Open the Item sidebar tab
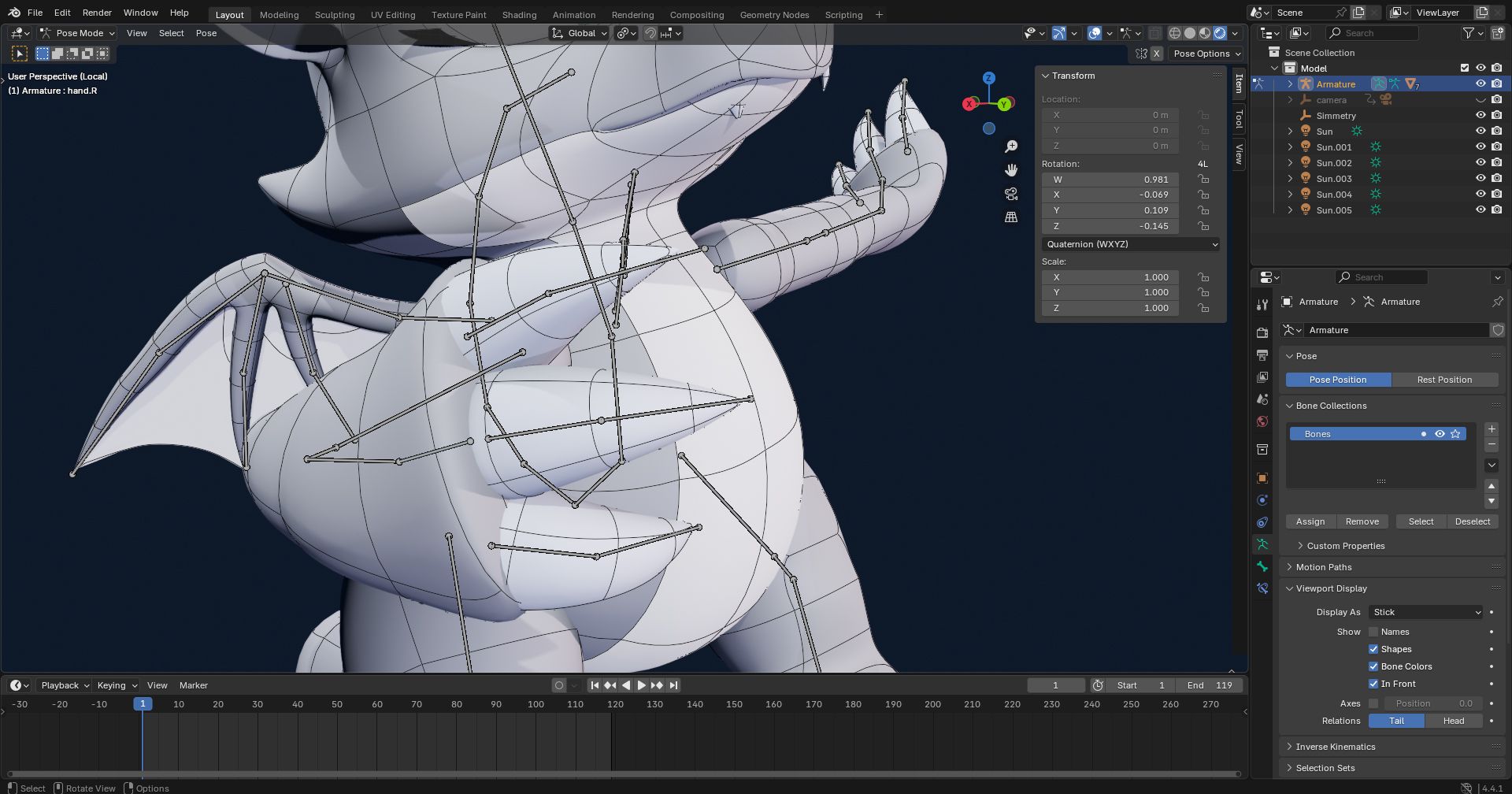This screenshot has height=794, width=1512. tap(1239, 83)
